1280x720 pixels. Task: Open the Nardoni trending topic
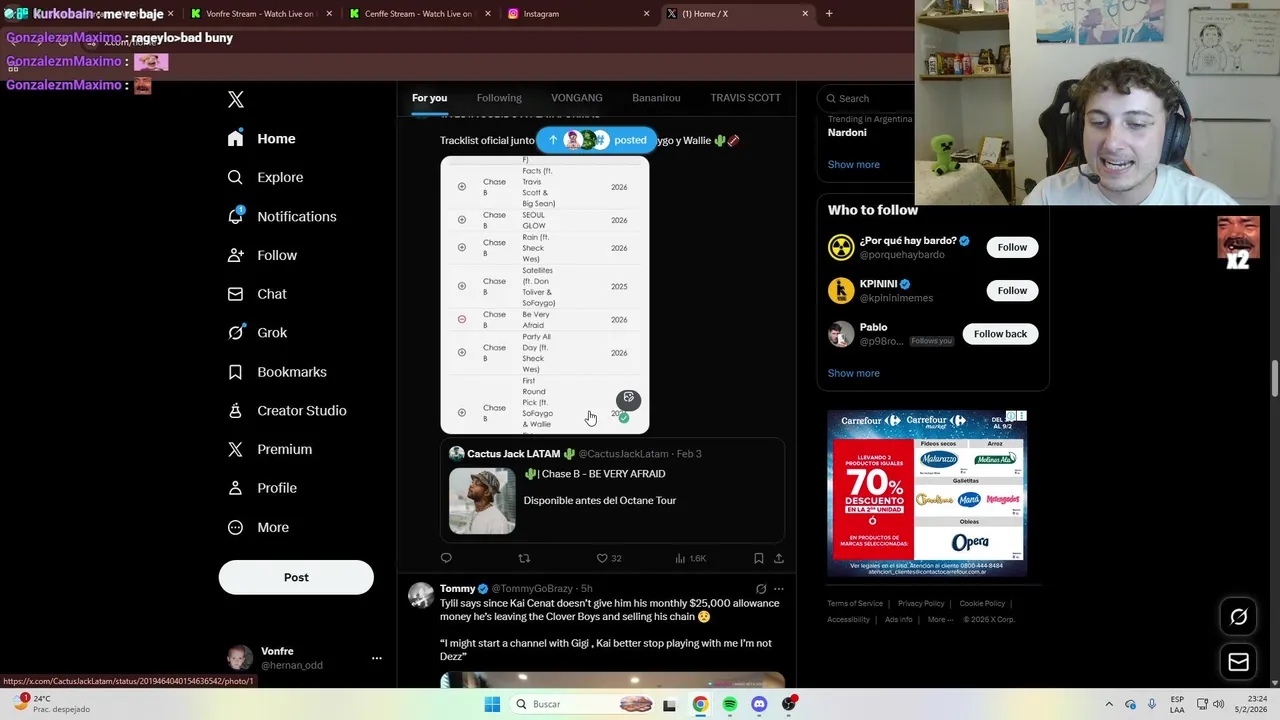(847, 132)
